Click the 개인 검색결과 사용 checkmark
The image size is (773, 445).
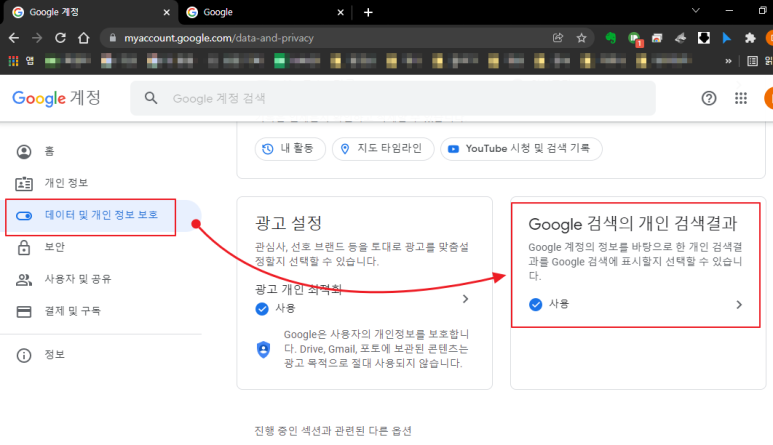tap(535, 305)
